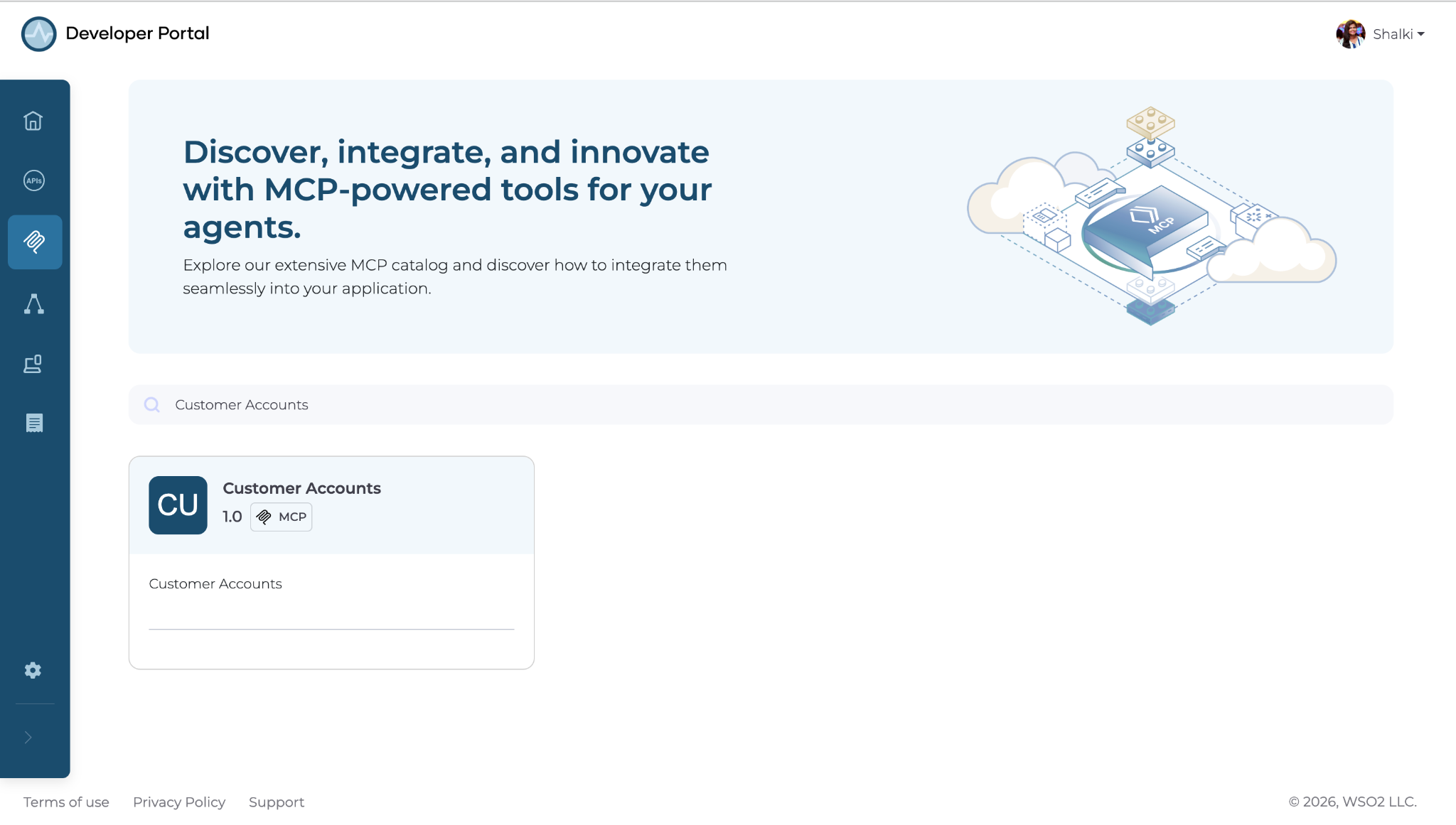Viewport: 1456px width, 825px height.
Task: Click the CU card thumbnail
Action: tap(178, 505)
